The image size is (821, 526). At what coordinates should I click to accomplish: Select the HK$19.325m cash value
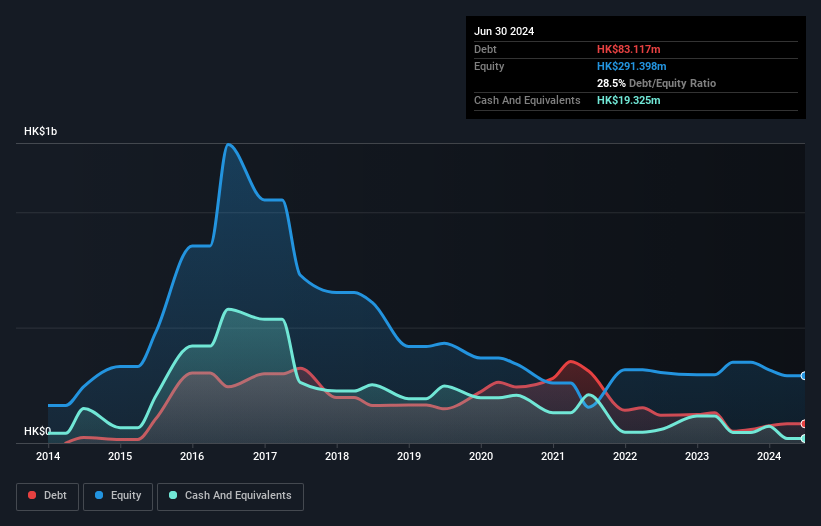(628, 100)
